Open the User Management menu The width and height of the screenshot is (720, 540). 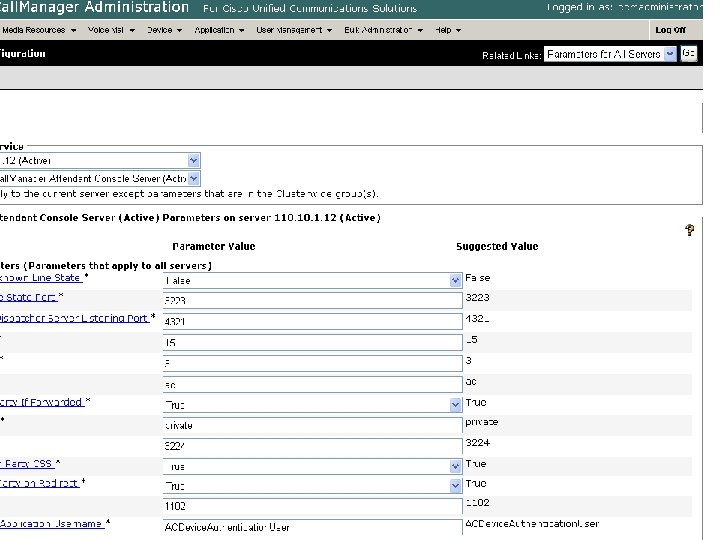[x=294, y=30]
